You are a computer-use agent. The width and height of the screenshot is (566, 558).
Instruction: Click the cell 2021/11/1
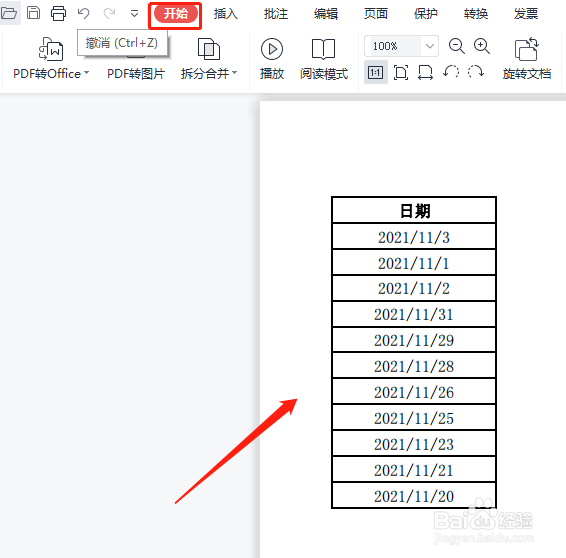tap(414, 262)
